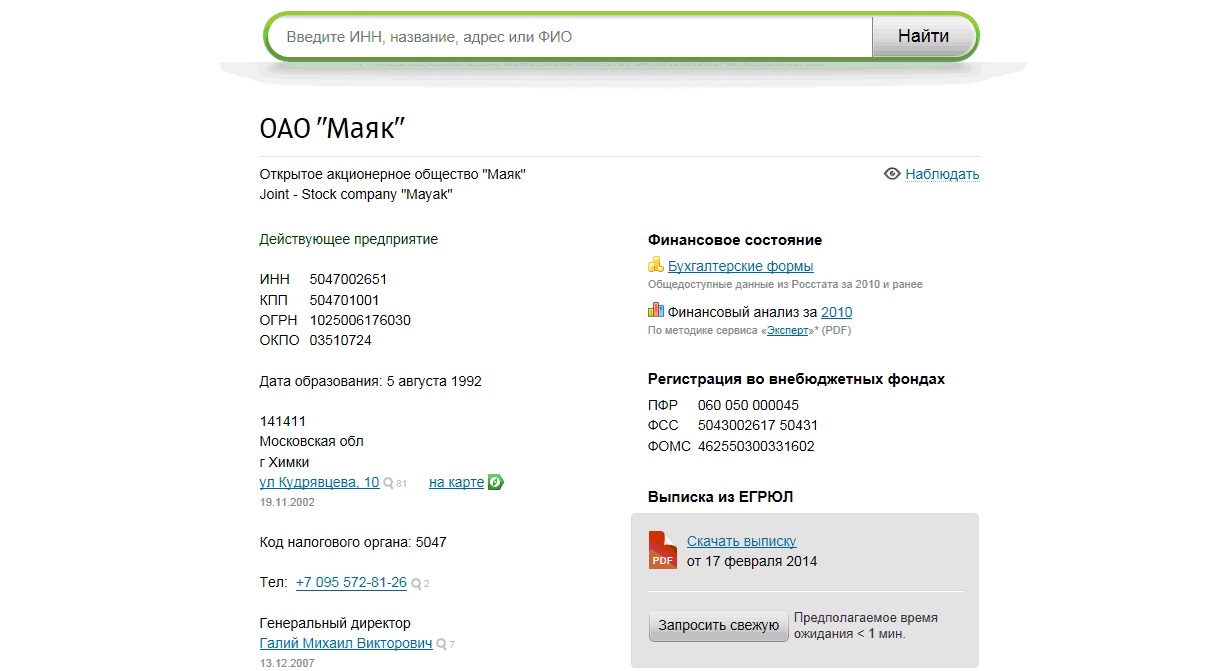The height and width of the screenshot is (671, 1219).
Task: Click the ФОМС number 462550300331602
Action: click(756, 446)
